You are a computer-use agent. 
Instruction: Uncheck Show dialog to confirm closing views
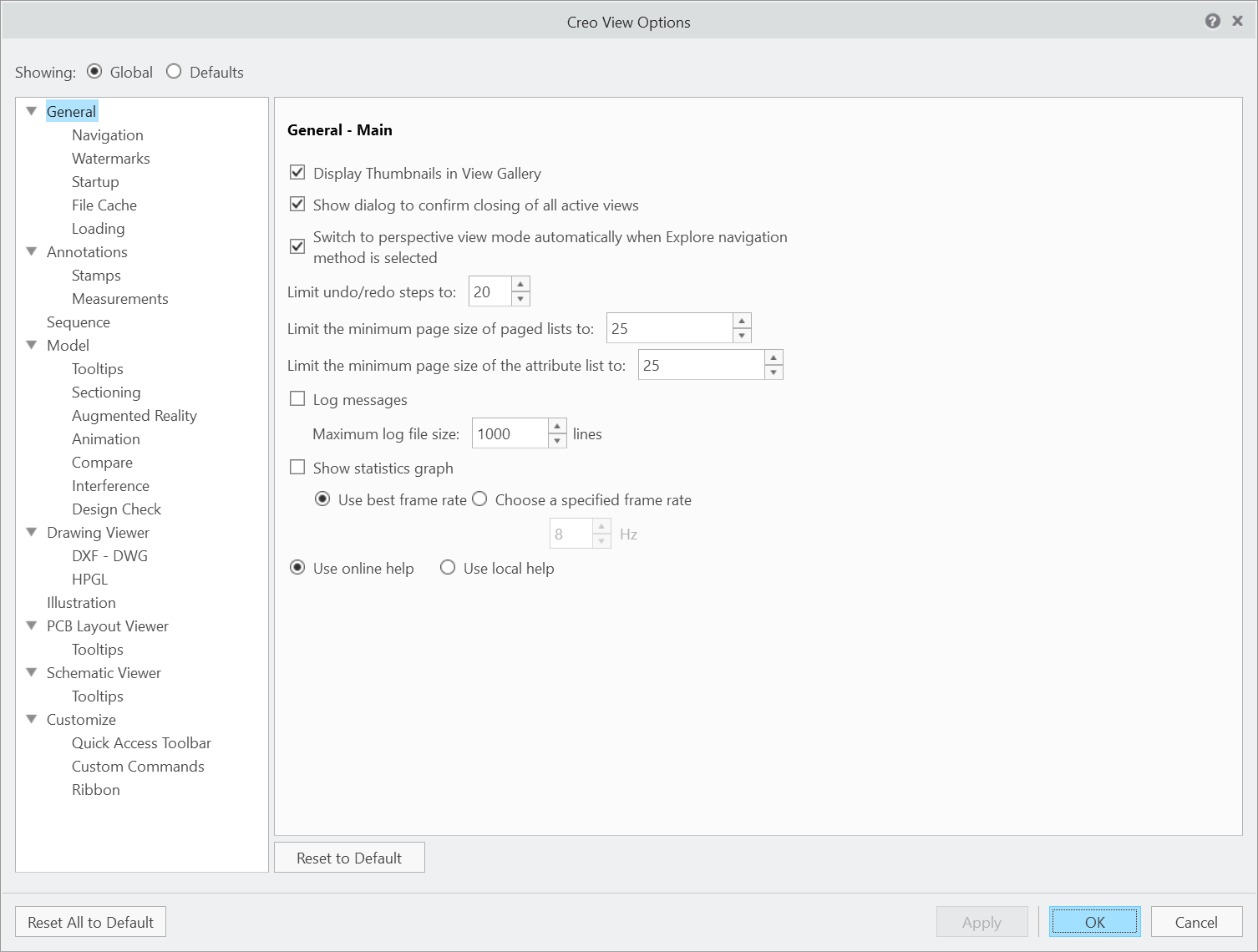[x=297, y=204]
